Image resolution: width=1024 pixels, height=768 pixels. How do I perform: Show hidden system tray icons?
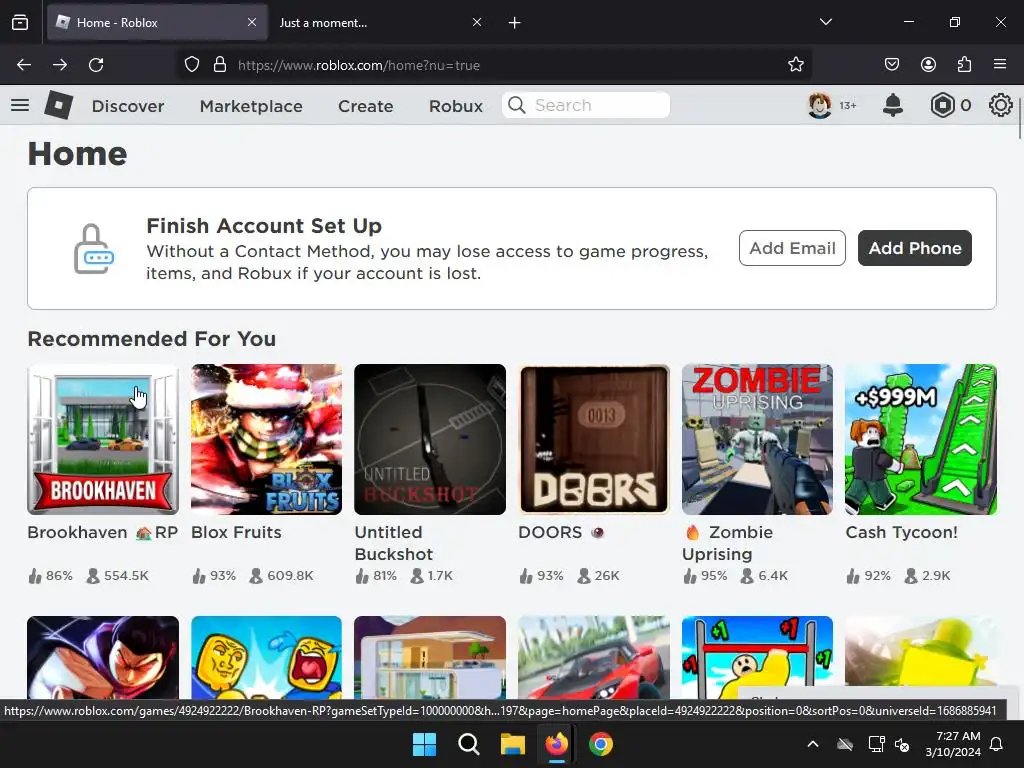[812, 744]
